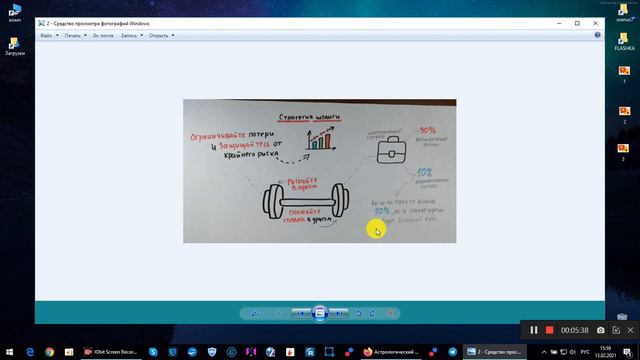Open the volume tray icon
640x360 pixels.
[x=573, y=352]
